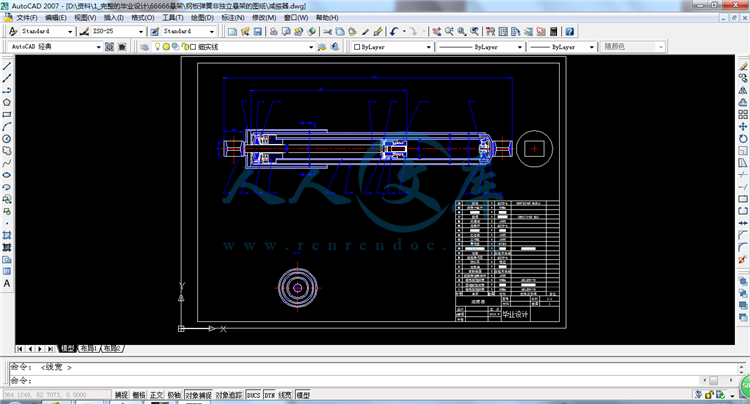Toggle 捕捉 snap mode in status bar
The width and height of the screenshot is (750, 404).
click(x=121, y=395)
